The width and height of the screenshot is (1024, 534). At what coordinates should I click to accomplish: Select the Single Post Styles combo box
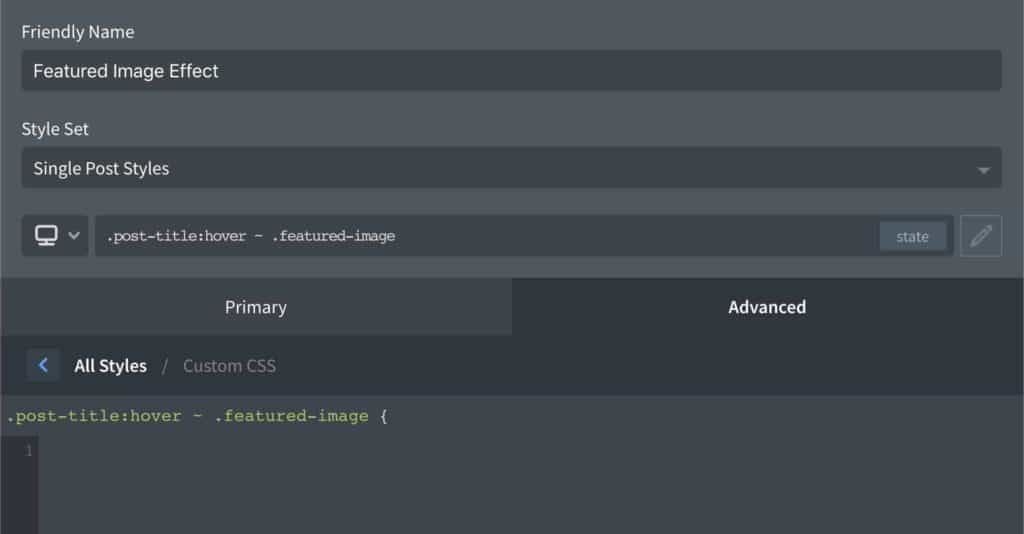coord(511,168)
